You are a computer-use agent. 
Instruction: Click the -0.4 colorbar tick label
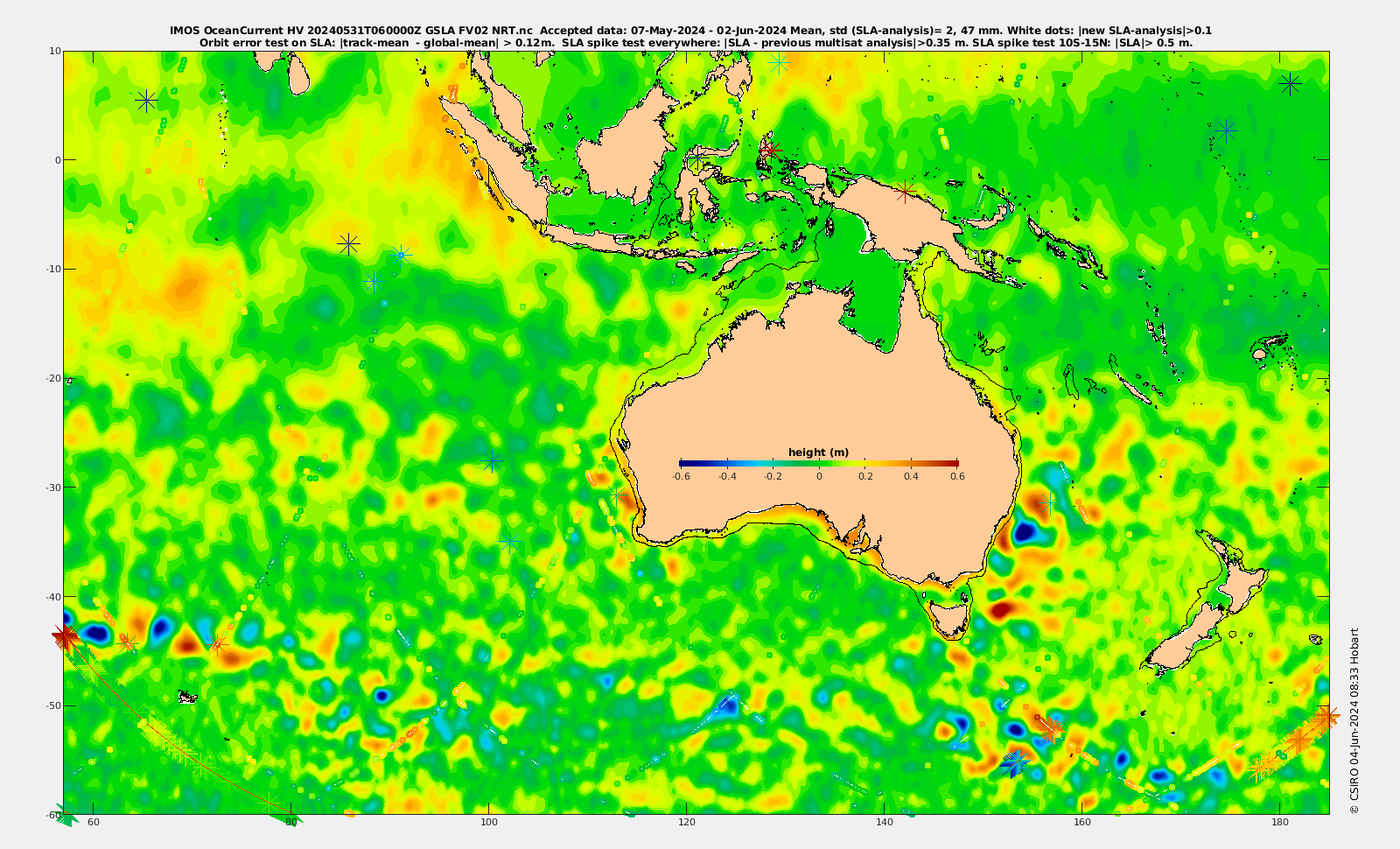pyautogui.click(x=727, y=477)
